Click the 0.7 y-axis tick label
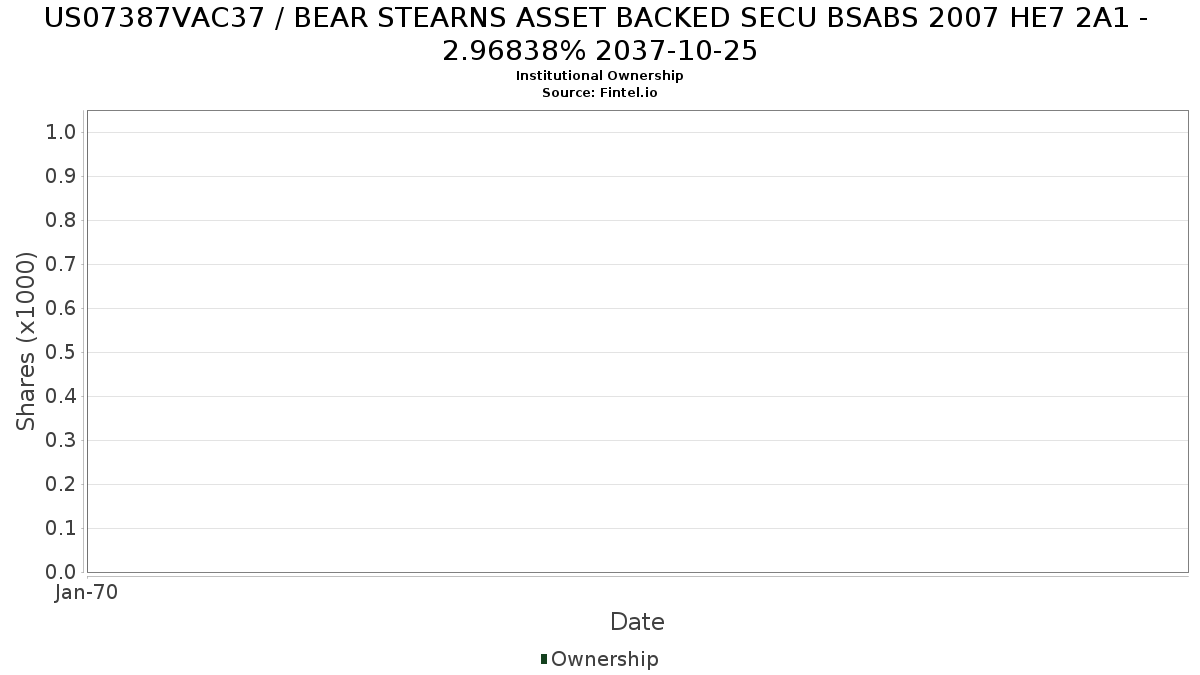The image size is (1200, 675). (x=61, y=265)
